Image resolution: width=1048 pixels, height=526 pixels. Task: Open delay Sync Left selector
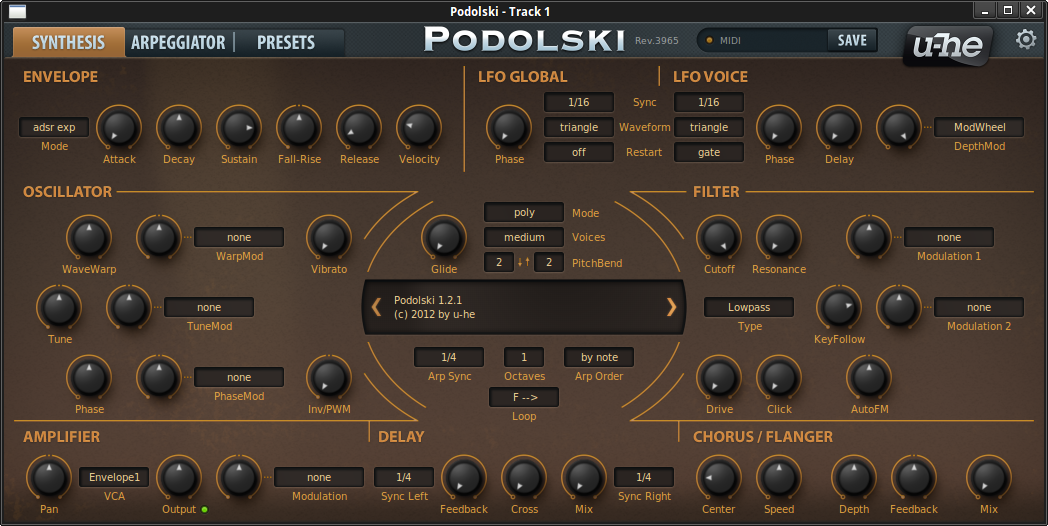[x=404, y=477]
